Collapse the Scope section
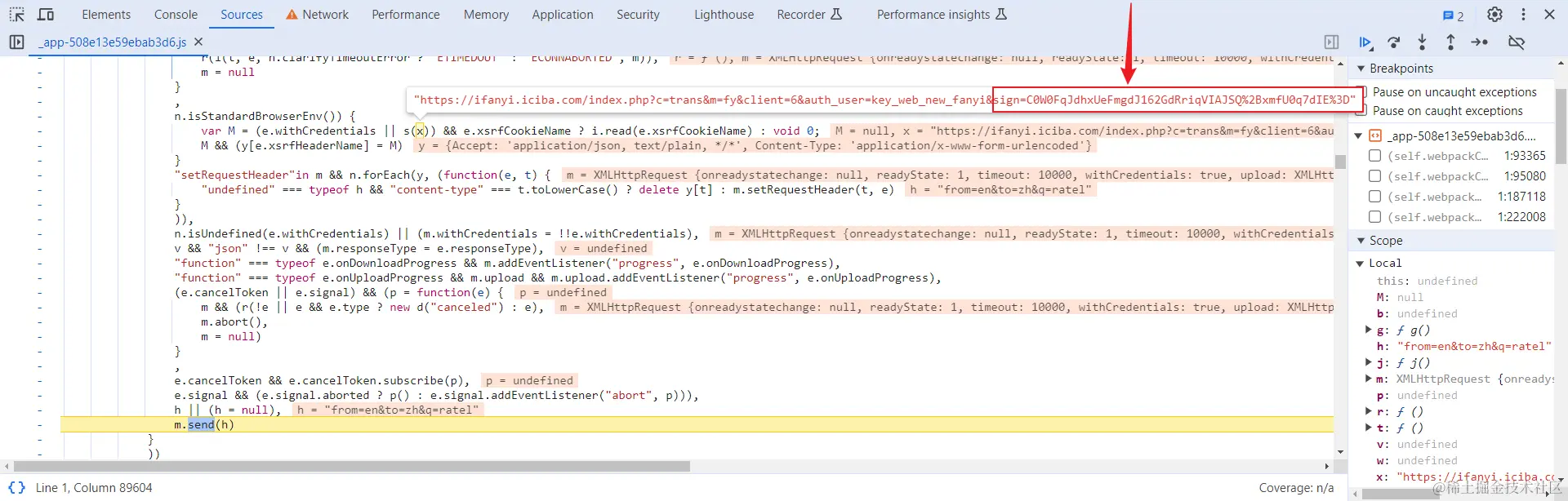The image size is (1568, 501). click(1361, 241)
